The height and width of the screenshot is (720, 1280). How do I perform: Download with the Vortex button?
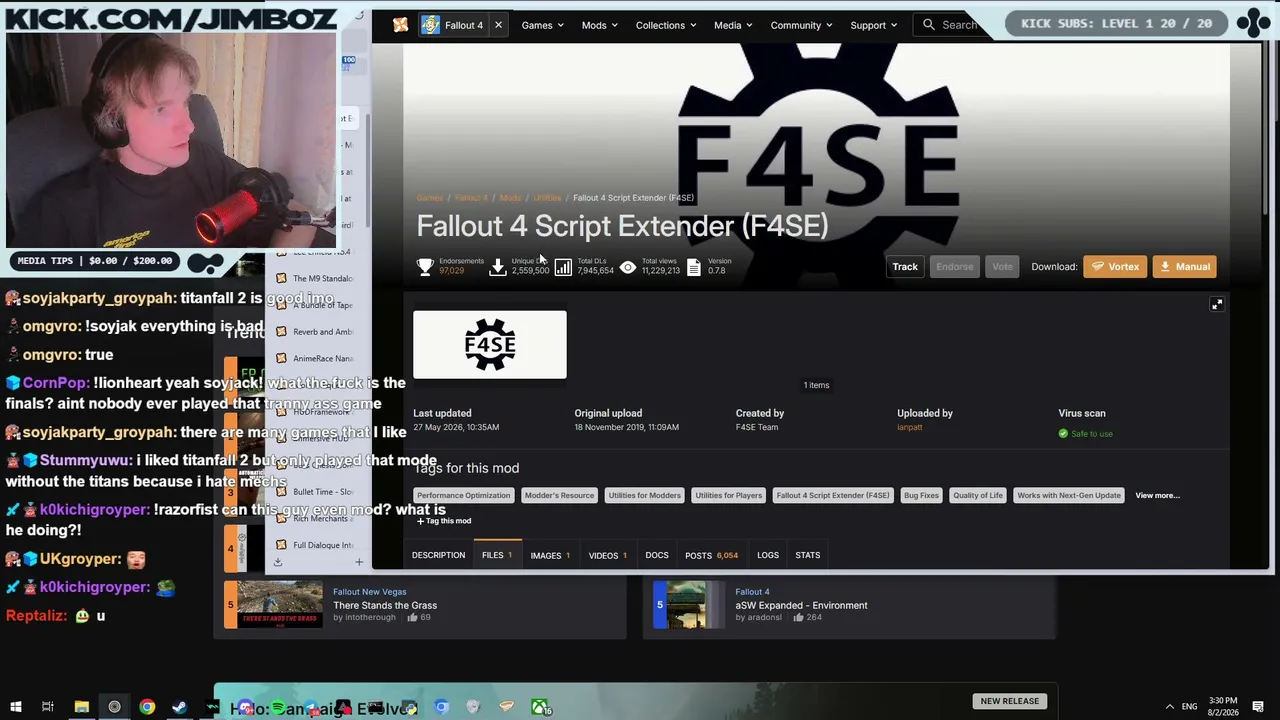tap(1115, 267)
